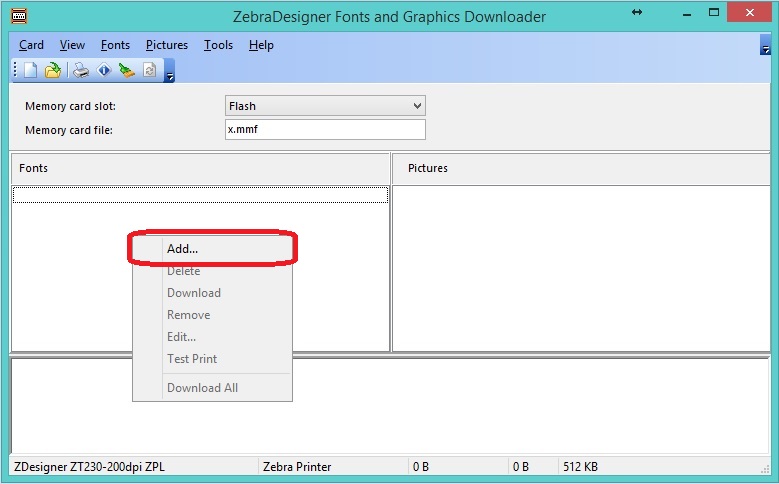This screenshot has width=779, height=484.
Task: Close the ZebraDesigner Downloader window
Action: (750, 13)
